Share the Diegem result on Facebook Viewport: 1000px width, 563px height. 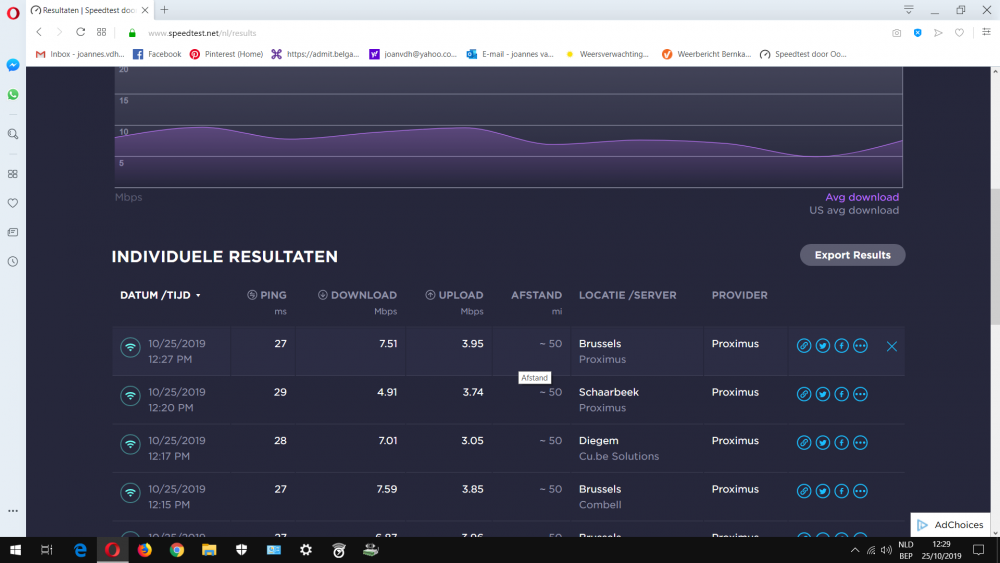[x=841, y=442]
